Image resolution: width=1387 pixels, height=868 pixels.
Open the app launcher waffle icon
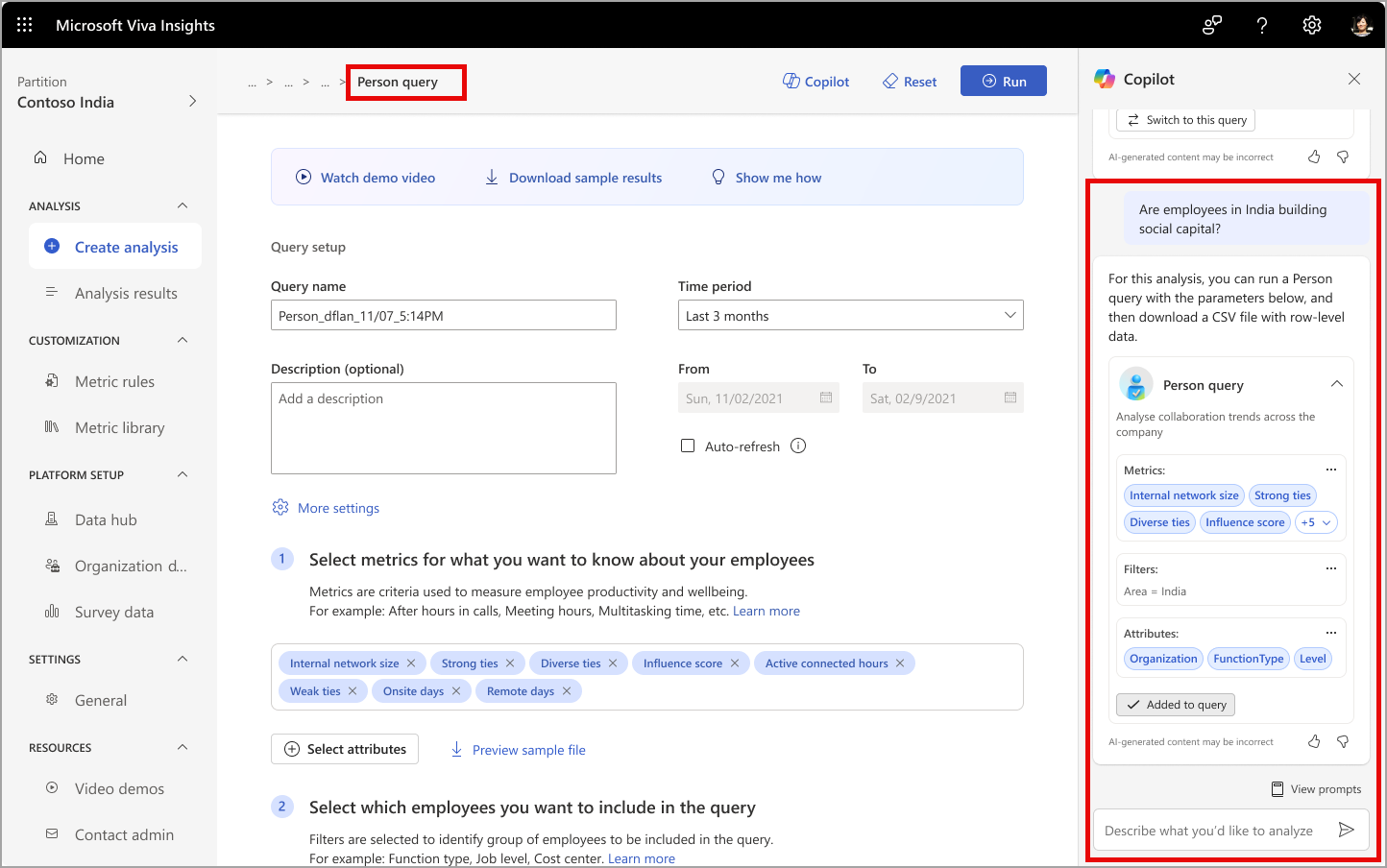click(25, 25)
